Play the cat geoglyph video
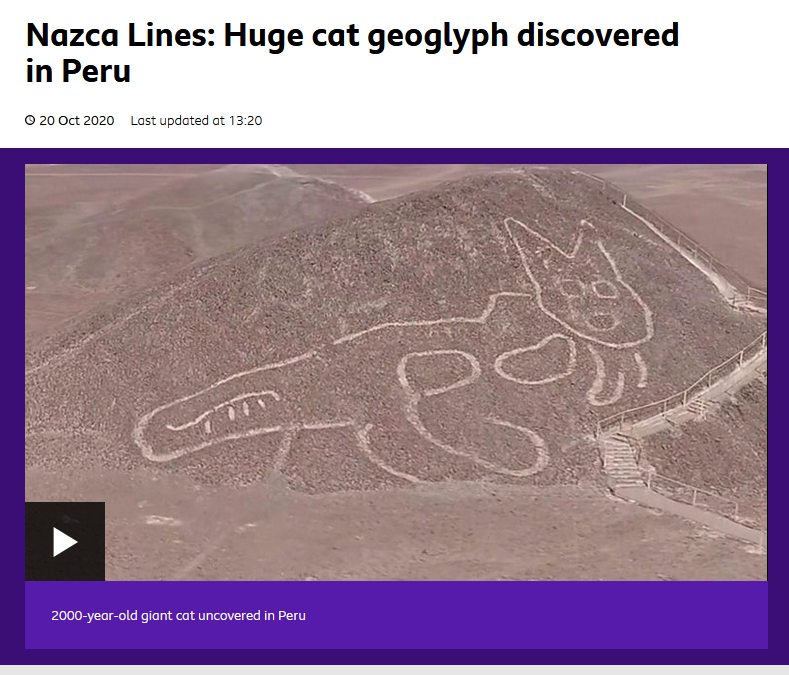Image resolution: width=789 pixels, height=675 pixels. pyautogui.click(x=65, y=541)
